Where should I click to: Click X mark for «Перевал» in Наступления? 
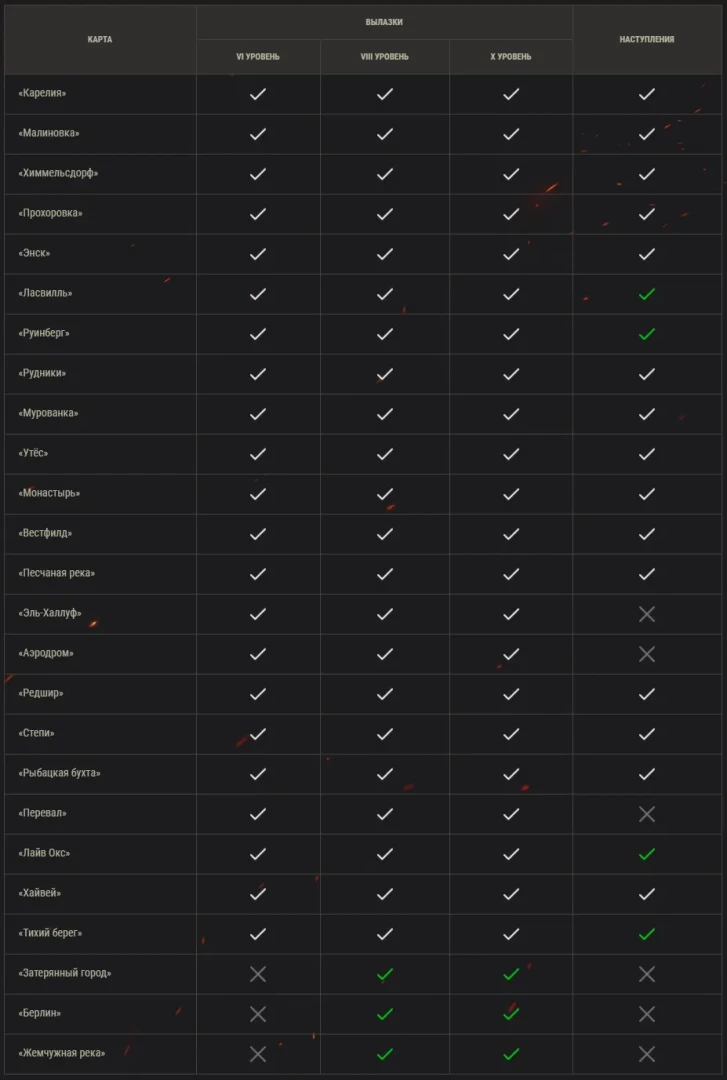646,814
